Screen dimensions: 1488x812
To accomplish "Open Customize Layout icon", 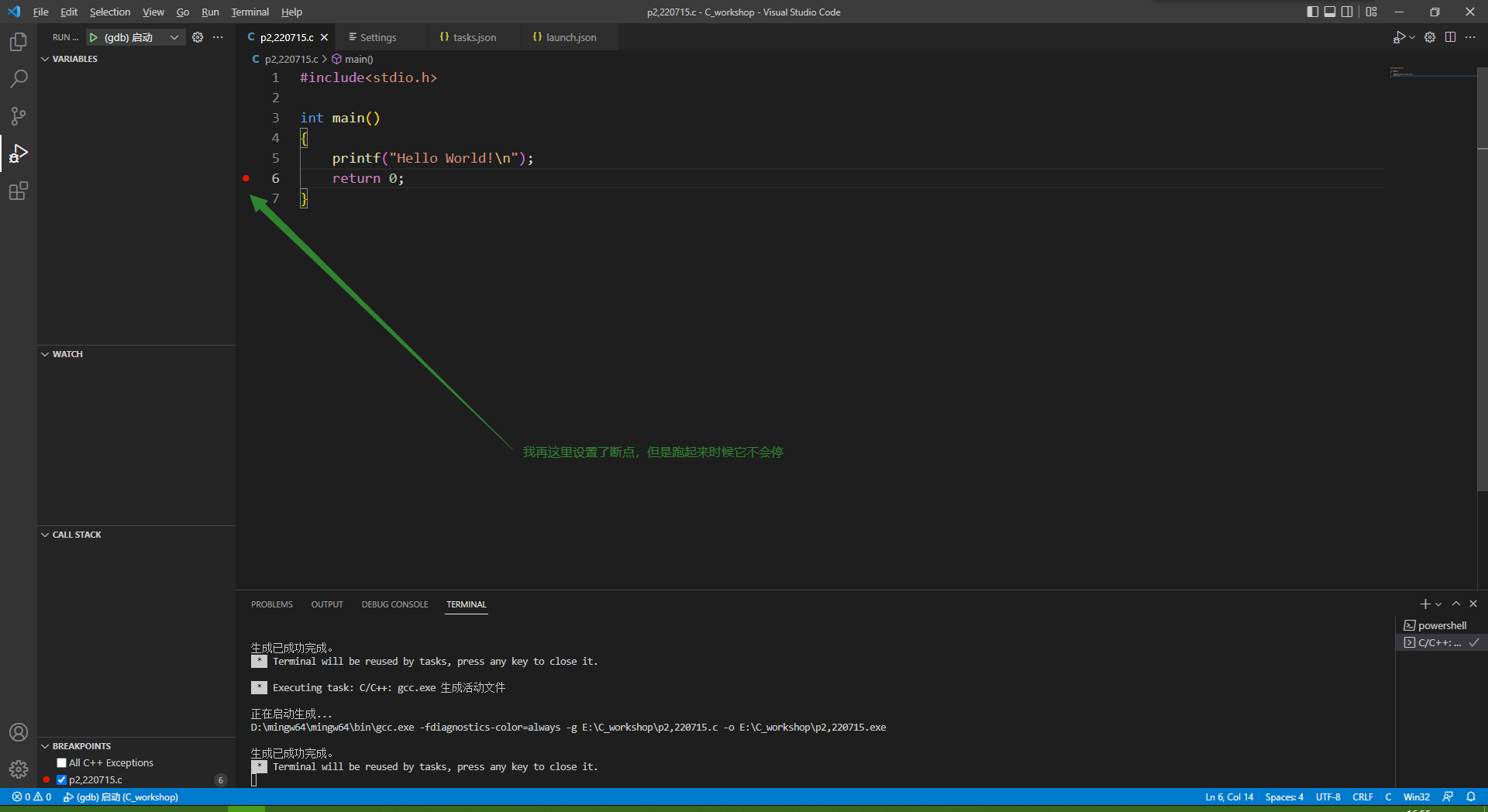I will click(1372, 12).
